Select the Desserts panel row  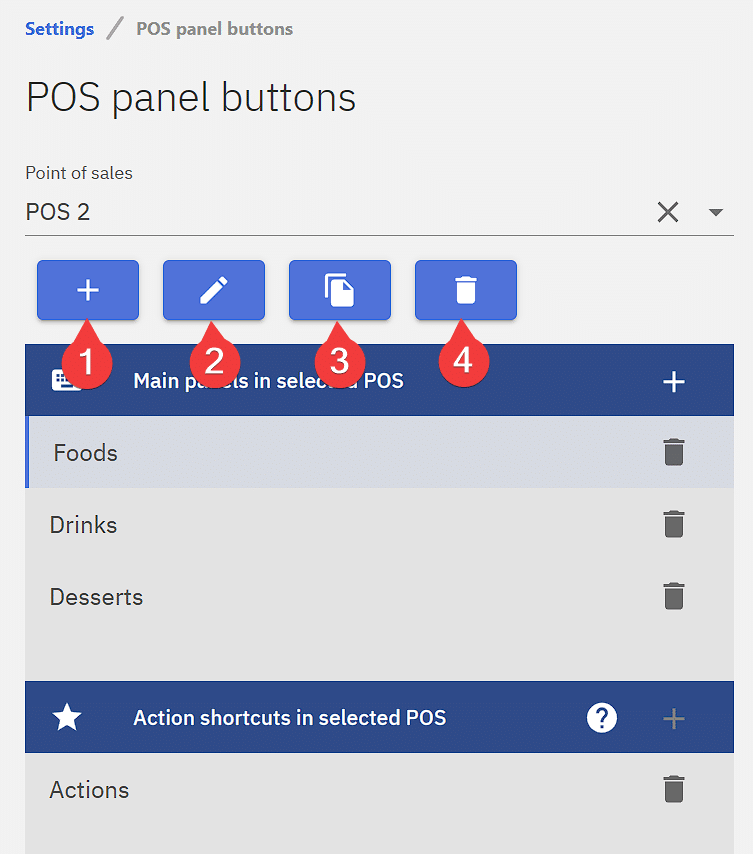(300, 596)
